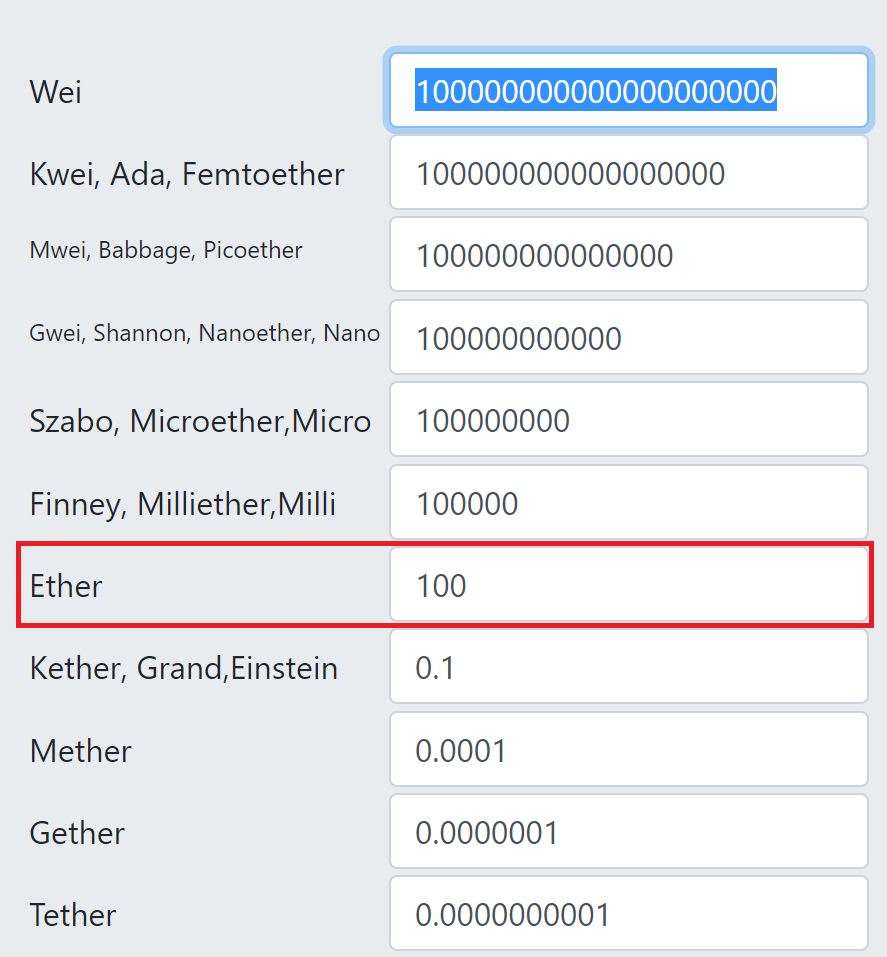
Task: Focus the Tether input field
Action: click(x=629, y=914)
